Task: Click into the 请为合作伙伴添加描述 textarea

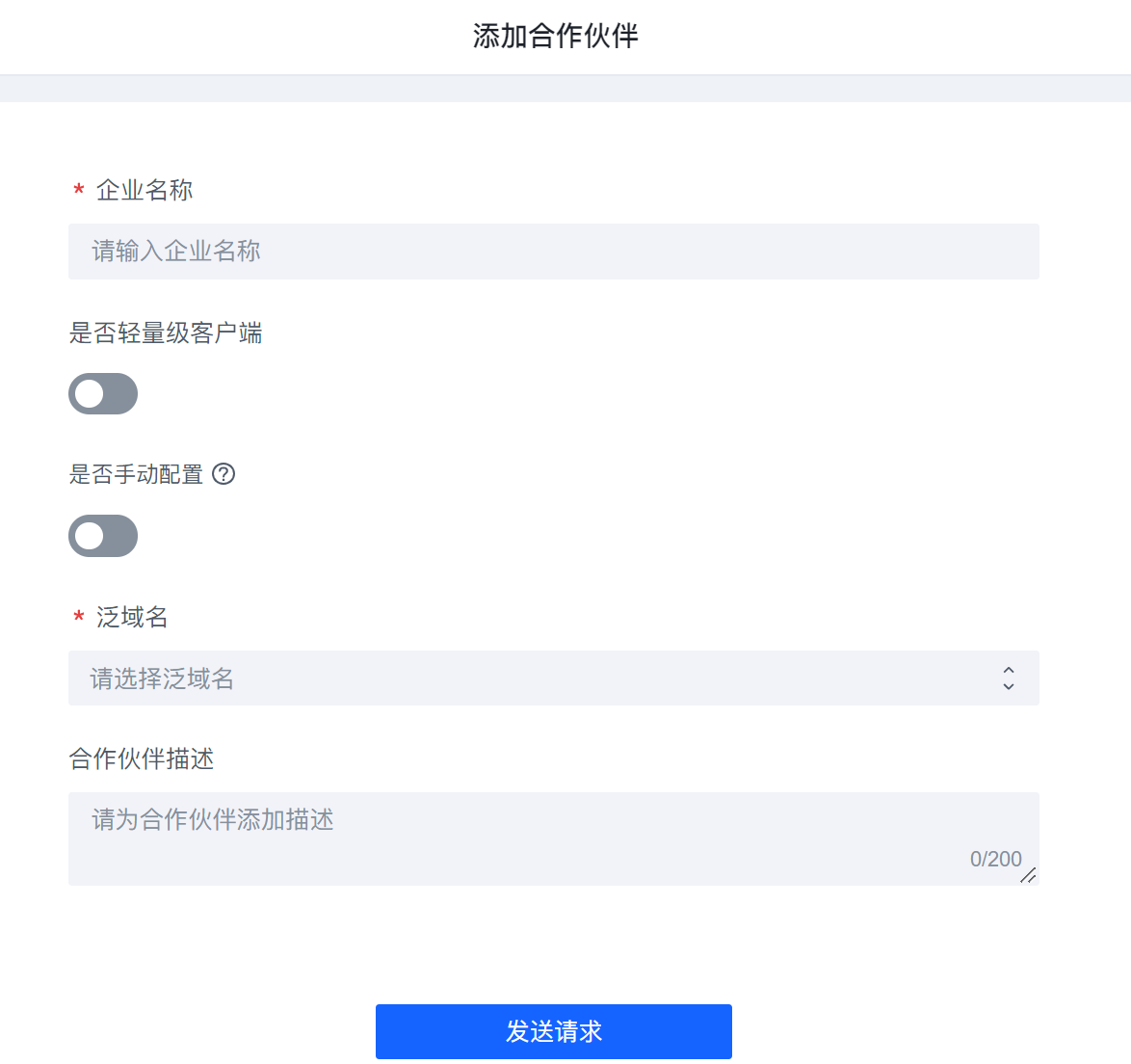Action: pos(554,838)
